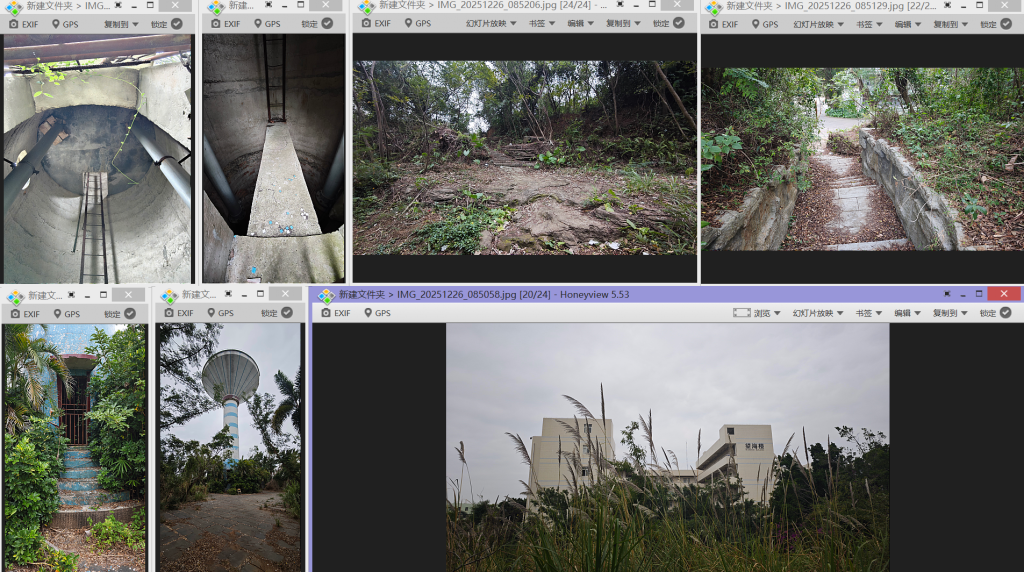Click Honeyview app icon in IMG_20251226_085058 title bar
The width and height of the screenshot is (1024, 572).
(326, 295)
